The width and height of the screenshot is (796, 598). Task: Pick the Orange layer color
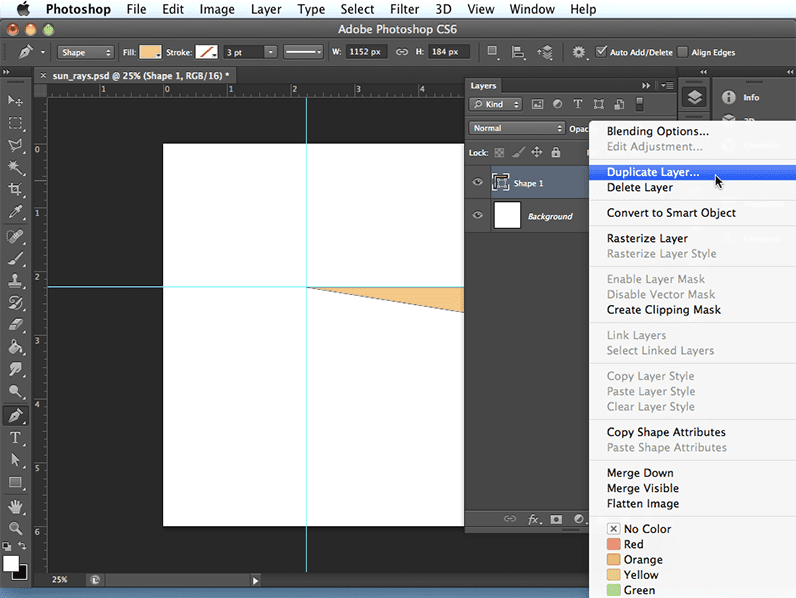coord(635,559)
